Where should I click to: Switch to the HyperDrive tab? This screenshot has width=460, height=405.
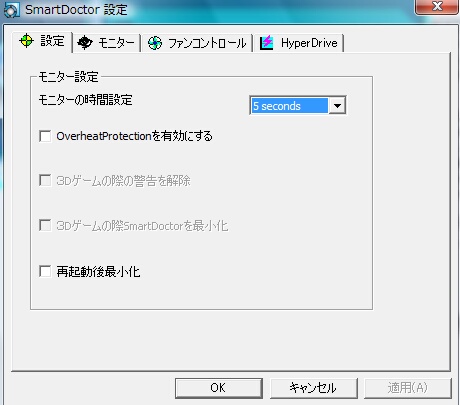point(299,43)
